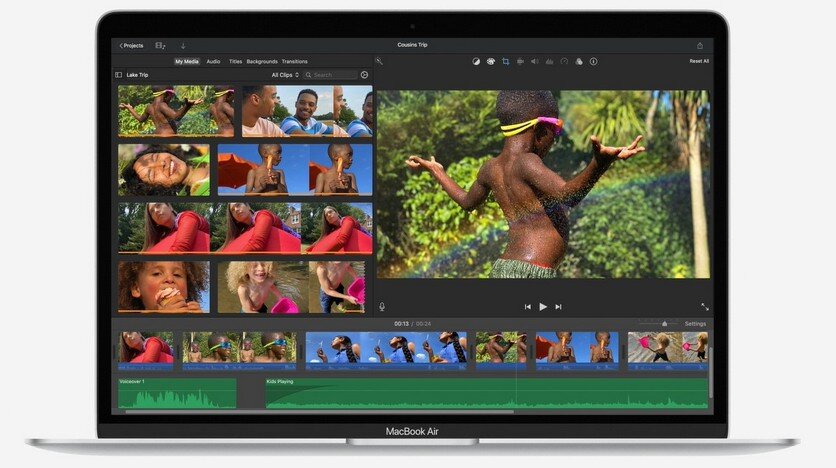Select boy with popsicle browser clip
Image resolution: width=836 pixels, height=468 pixels.
(x=295, y=170)
